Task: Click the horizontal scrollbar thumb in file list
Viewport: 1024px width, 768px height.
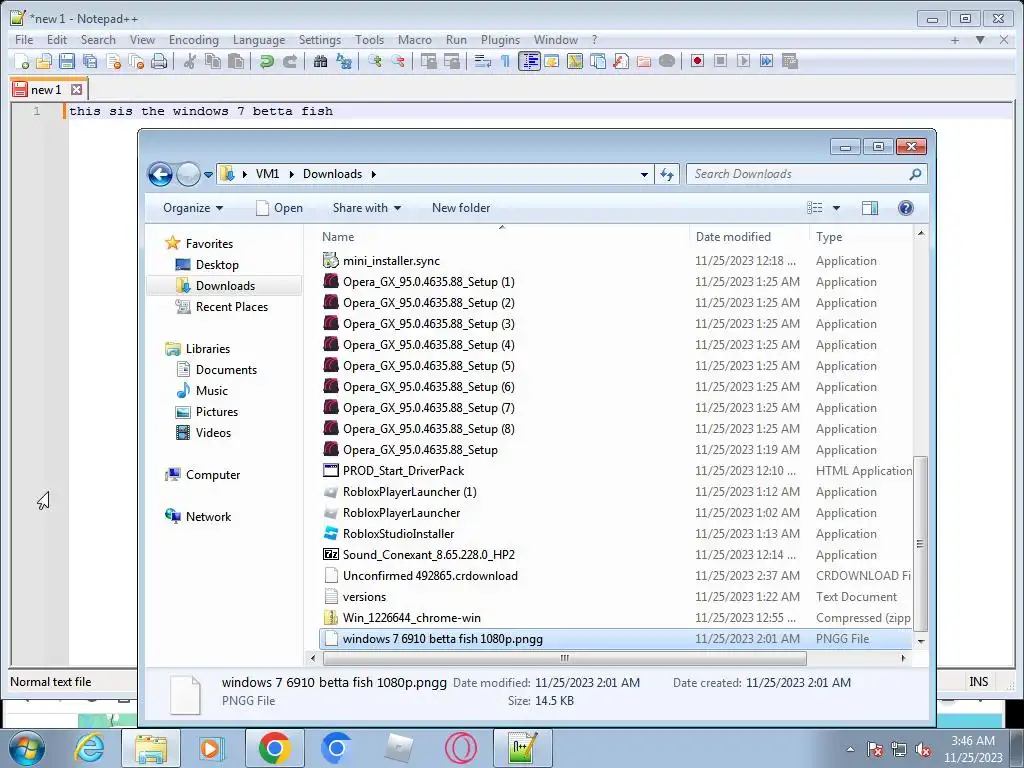Action: (565, 658)
